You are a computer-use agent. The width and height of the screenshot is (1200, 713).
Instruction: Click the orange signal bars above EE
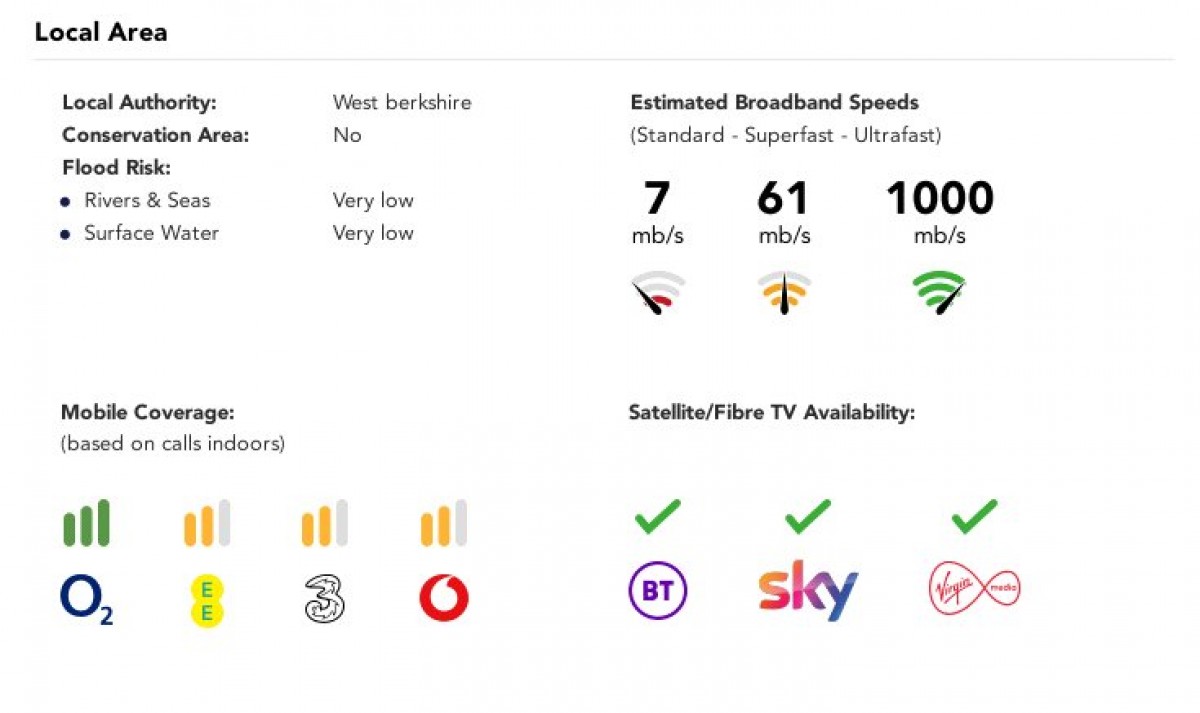coord(207,524)
